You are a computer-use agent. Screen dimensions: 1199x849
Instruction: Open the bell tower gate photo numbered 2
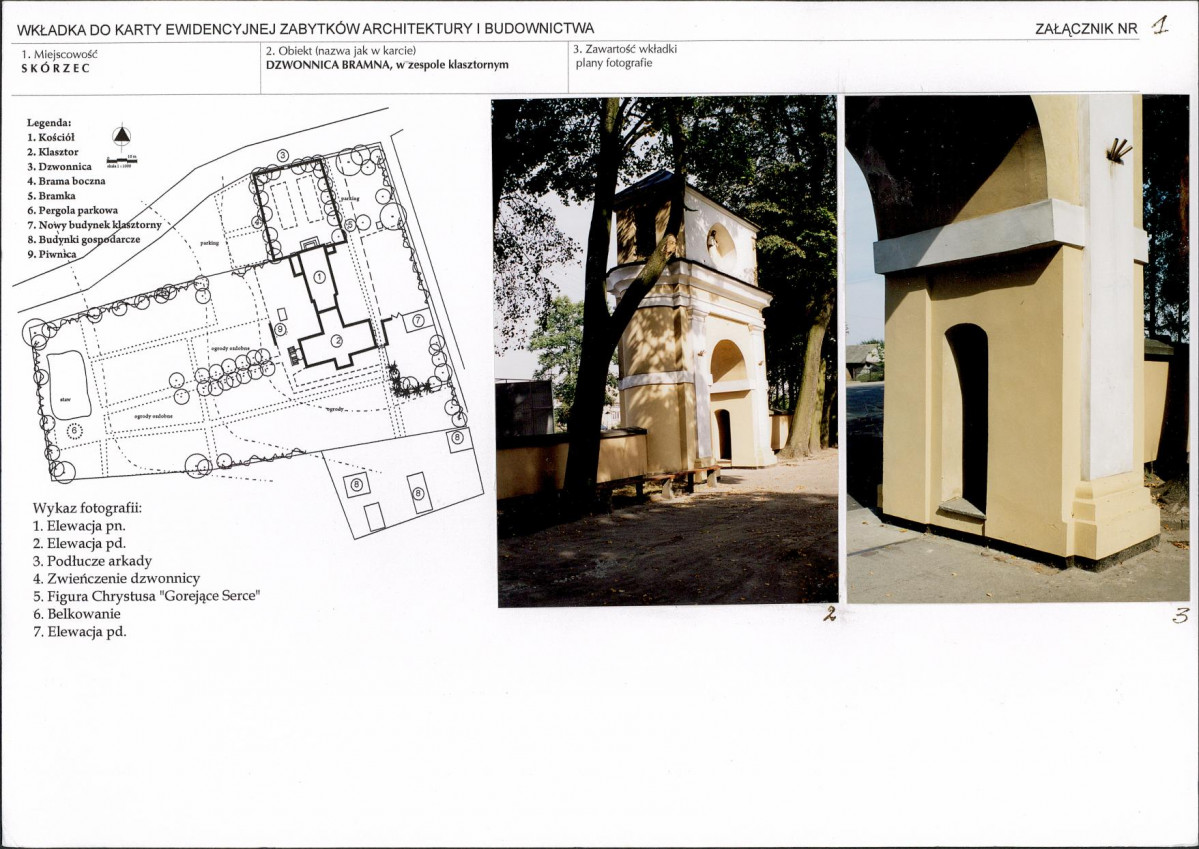665,350
